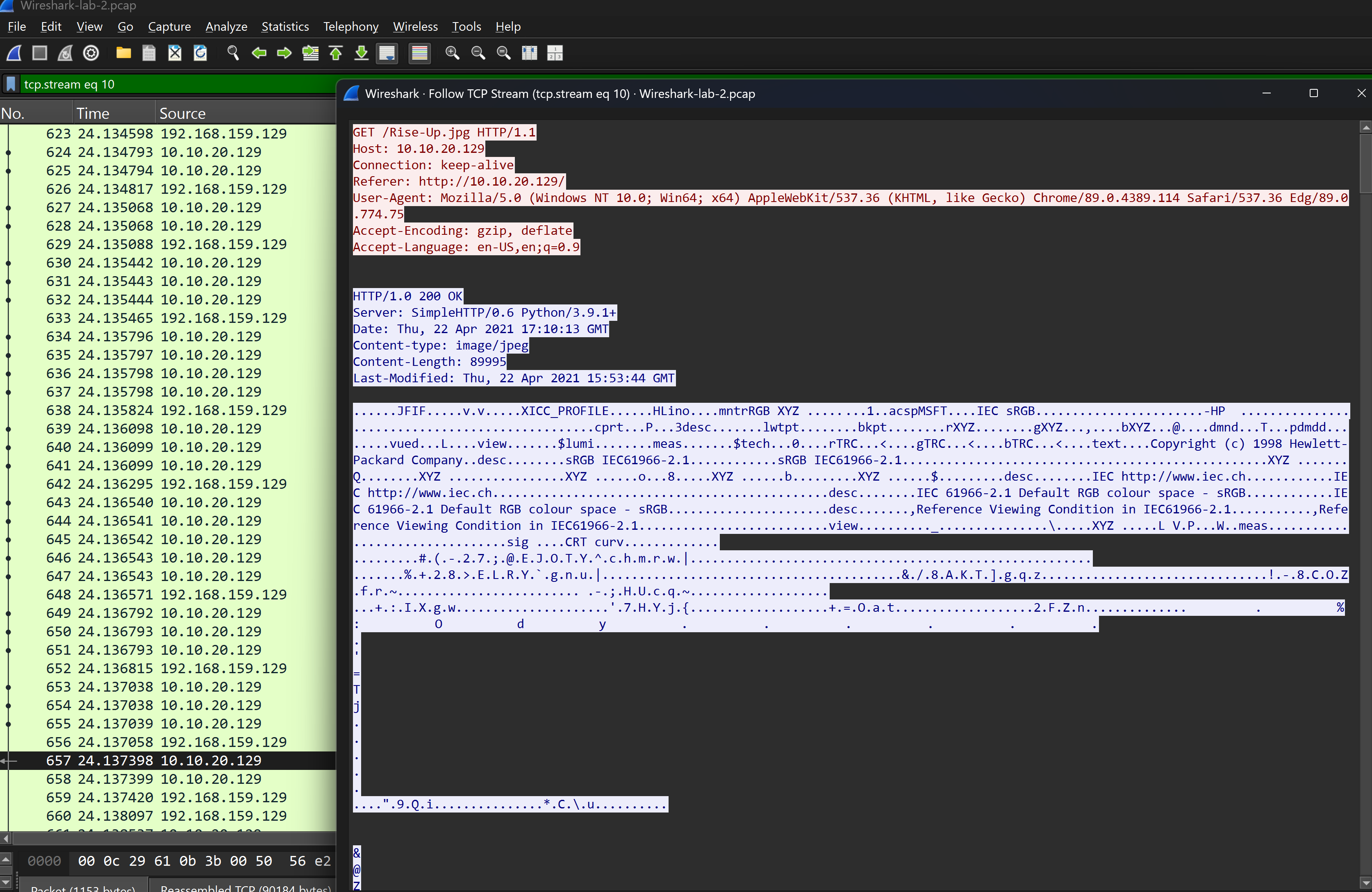
Task: Open a capture file via the folder icon
Action: 123,53
